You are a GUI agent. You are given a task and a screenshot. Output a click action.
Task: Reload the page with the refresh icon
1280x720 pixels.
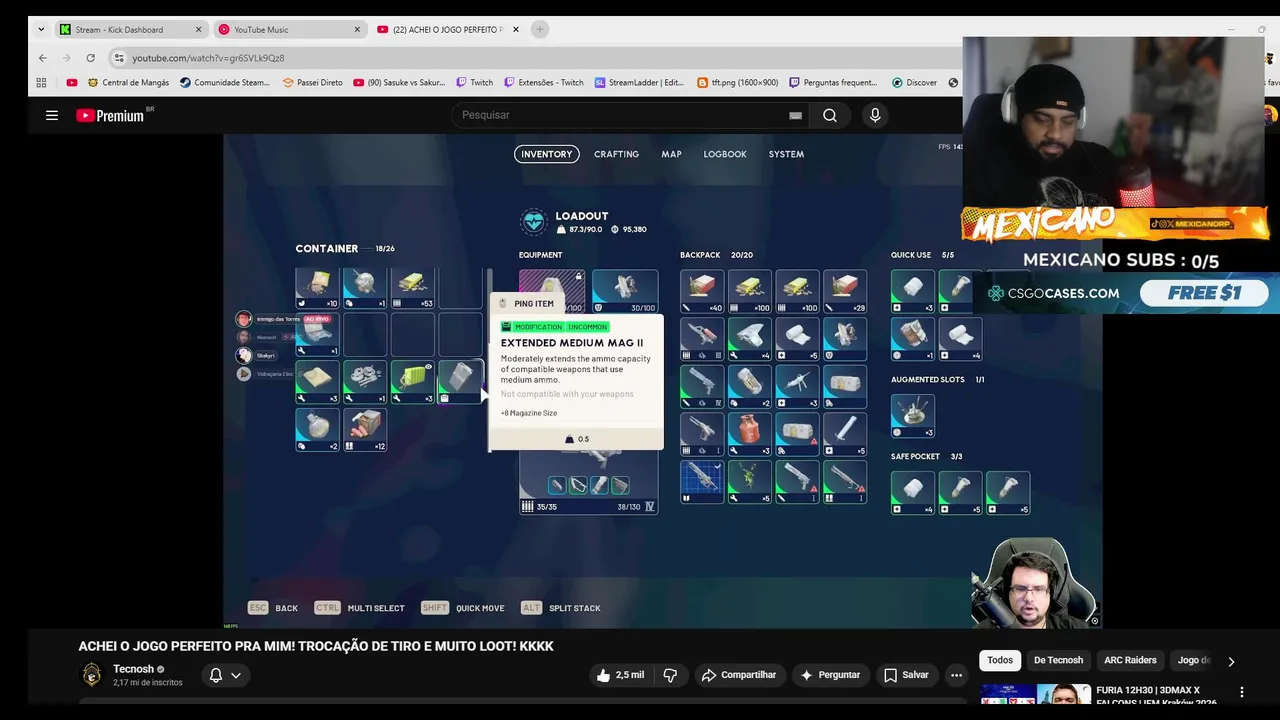click(90, 58)
